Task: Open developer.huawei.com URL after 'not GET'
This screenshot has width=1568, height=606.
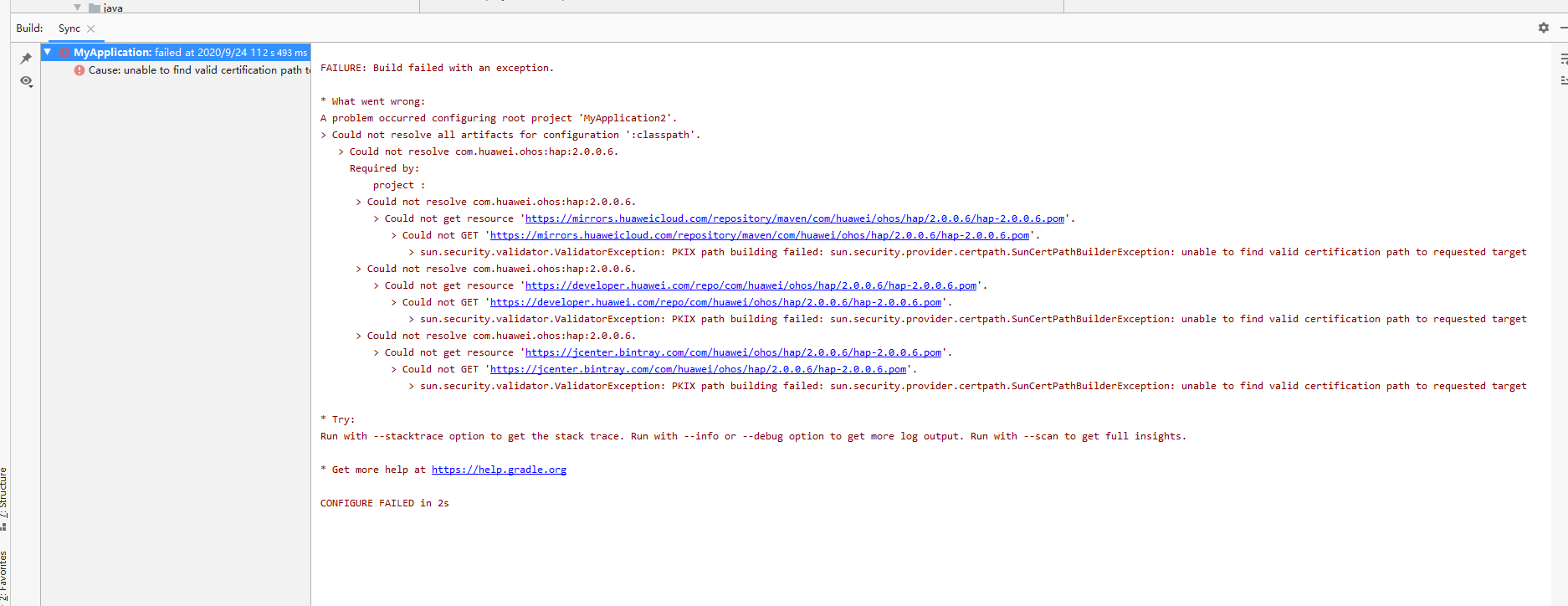Action: pos(715,302)
